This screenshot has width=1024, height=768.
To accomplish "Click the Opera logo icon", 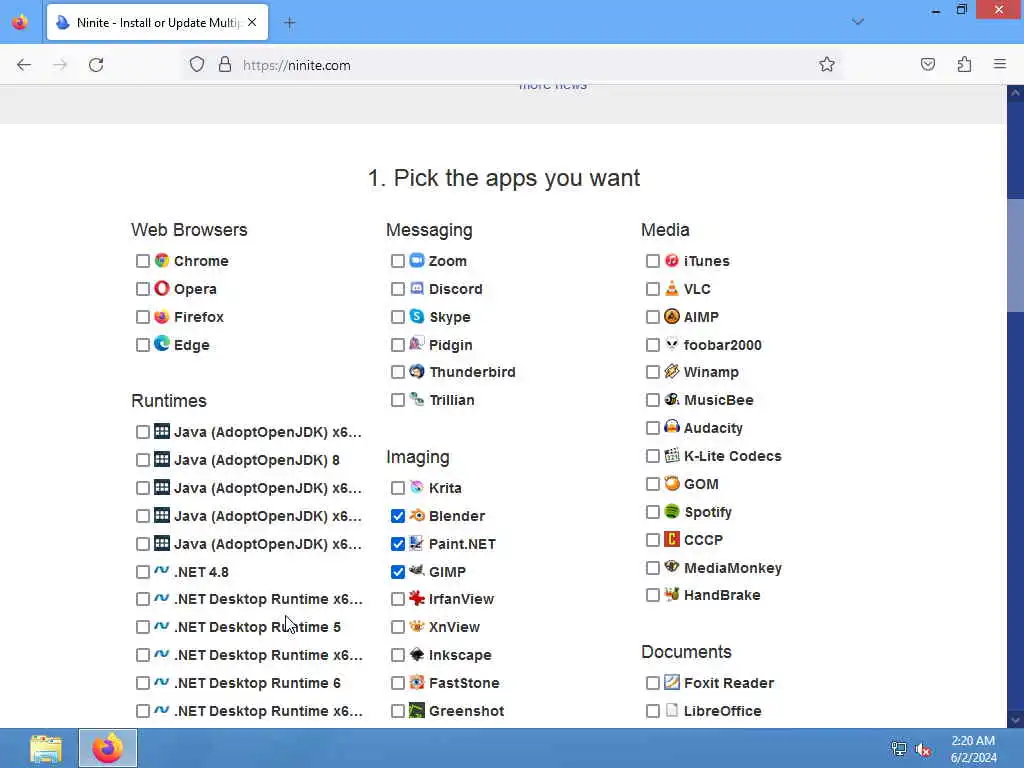I will [x=162, y=289].
